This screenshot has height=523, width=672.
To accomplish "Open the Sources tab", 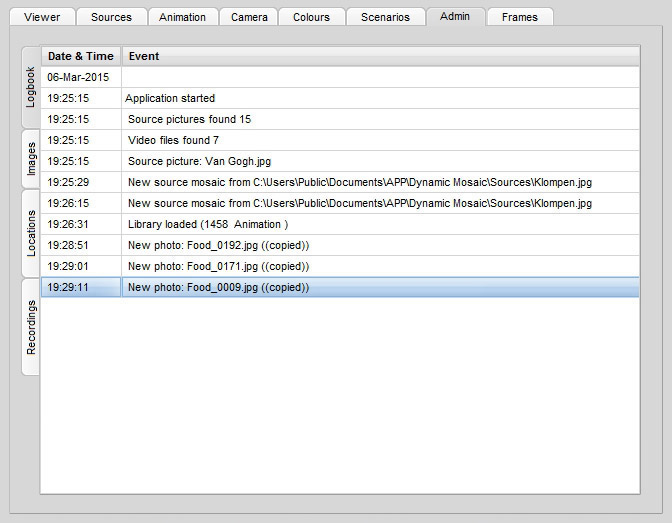I will 111,17.
